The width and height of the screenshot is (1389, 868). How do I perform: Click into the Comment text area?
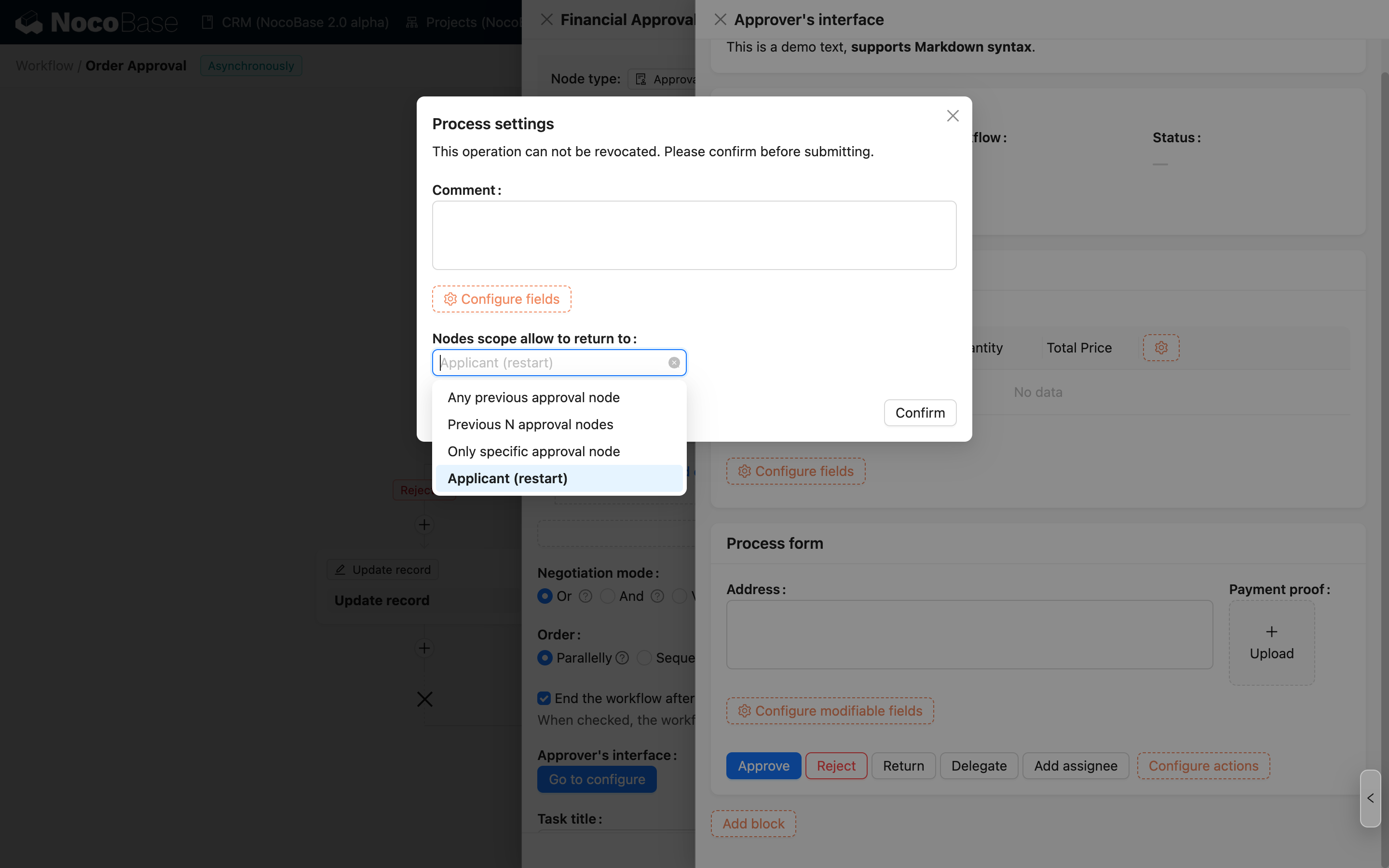coord(694,235)
